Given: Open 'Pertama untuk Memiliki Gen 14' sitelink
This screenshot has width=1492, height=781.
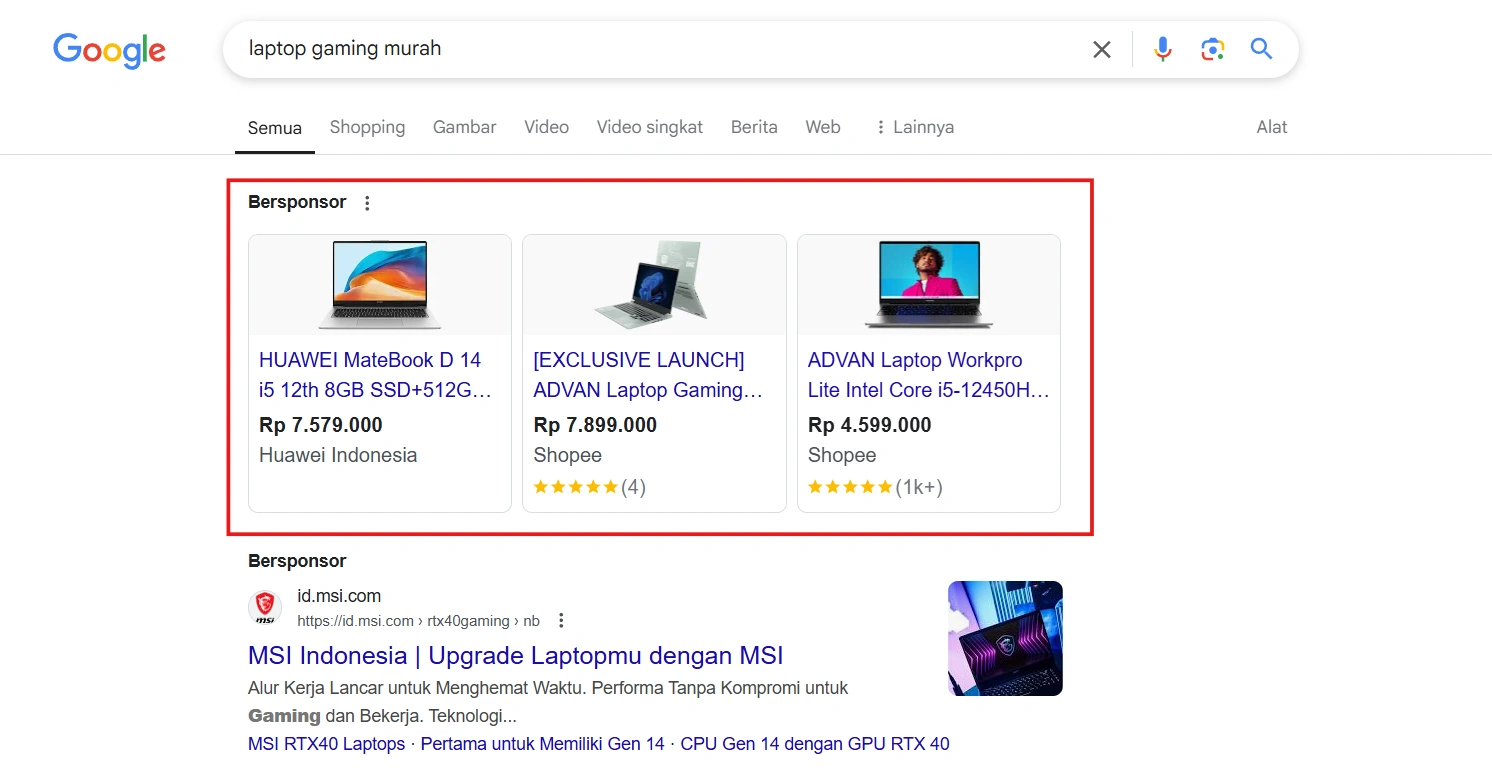Looking at the screenshot, I should [543, 744].
